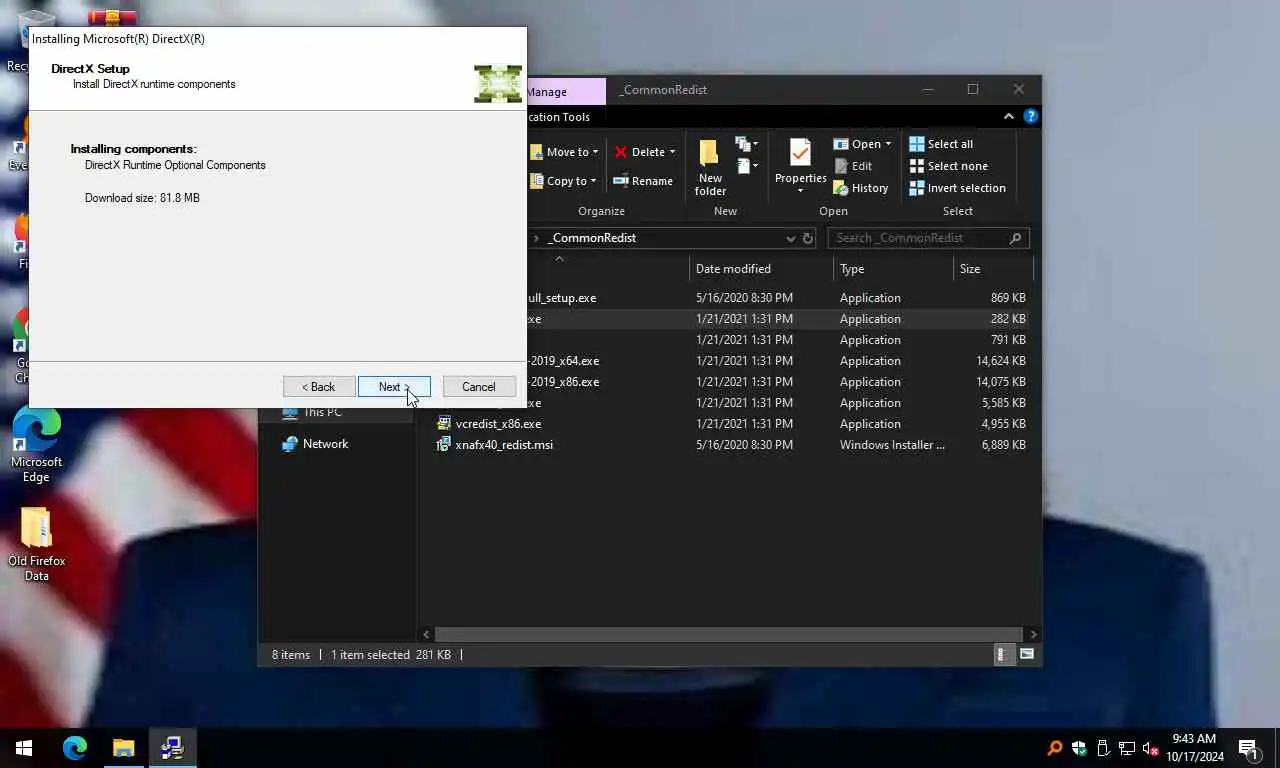Create a New folder
1280x768 pixels.
pos(710,167)
